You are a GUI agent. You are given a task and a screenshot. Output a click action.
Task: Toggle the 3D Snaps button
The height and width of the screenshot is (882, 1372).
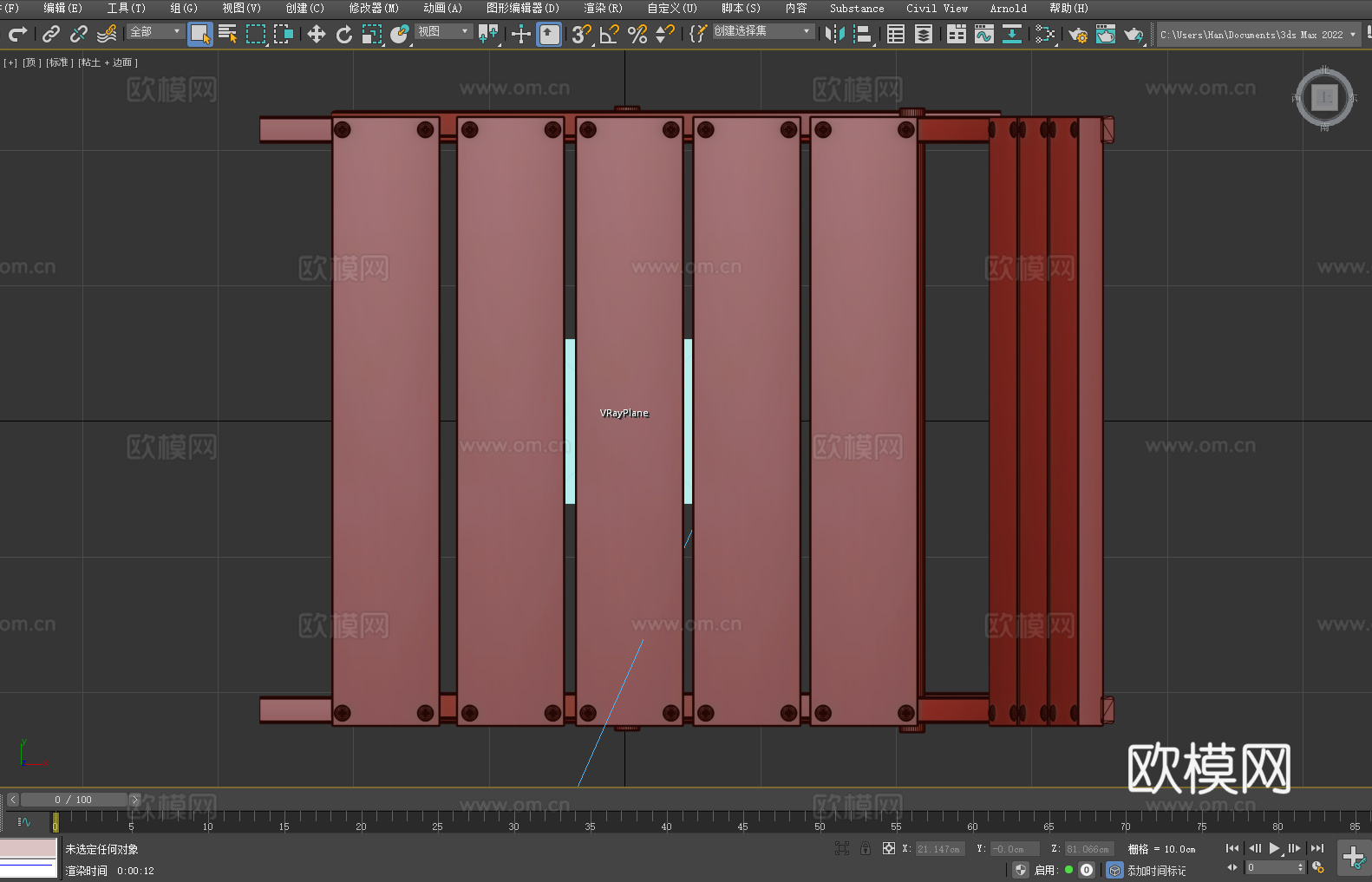(x=582, y=34)
